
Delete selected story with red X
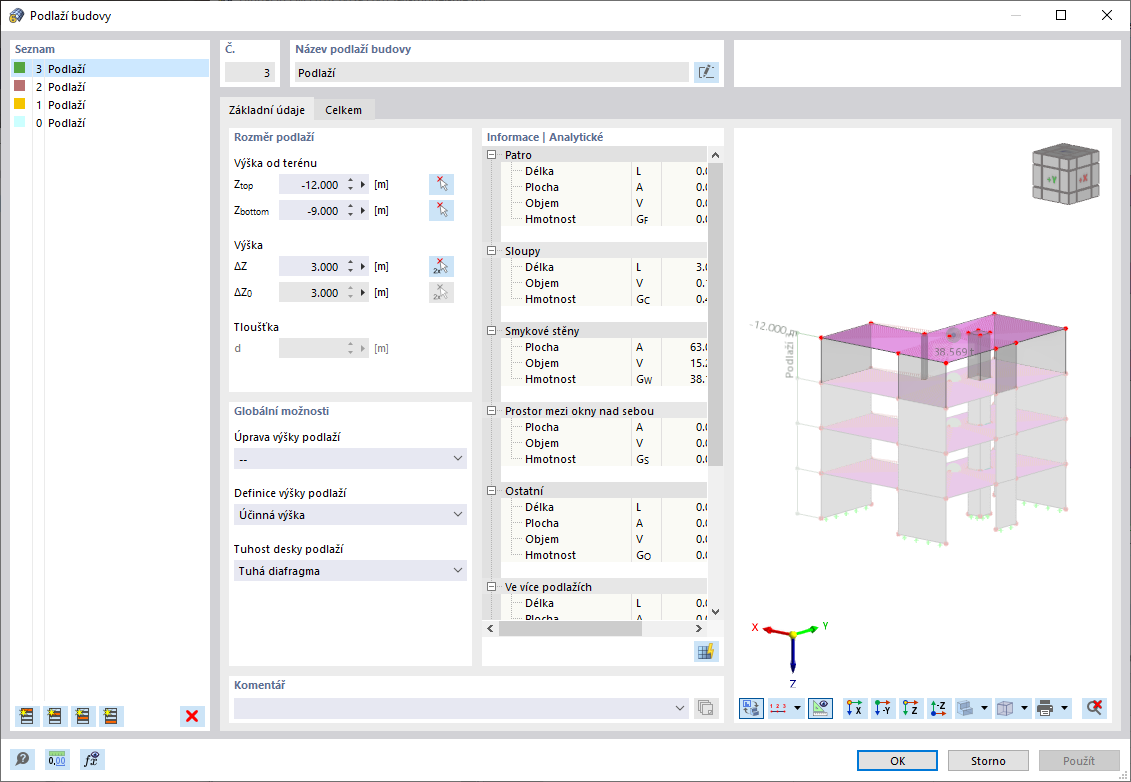(x=192, y=716)
